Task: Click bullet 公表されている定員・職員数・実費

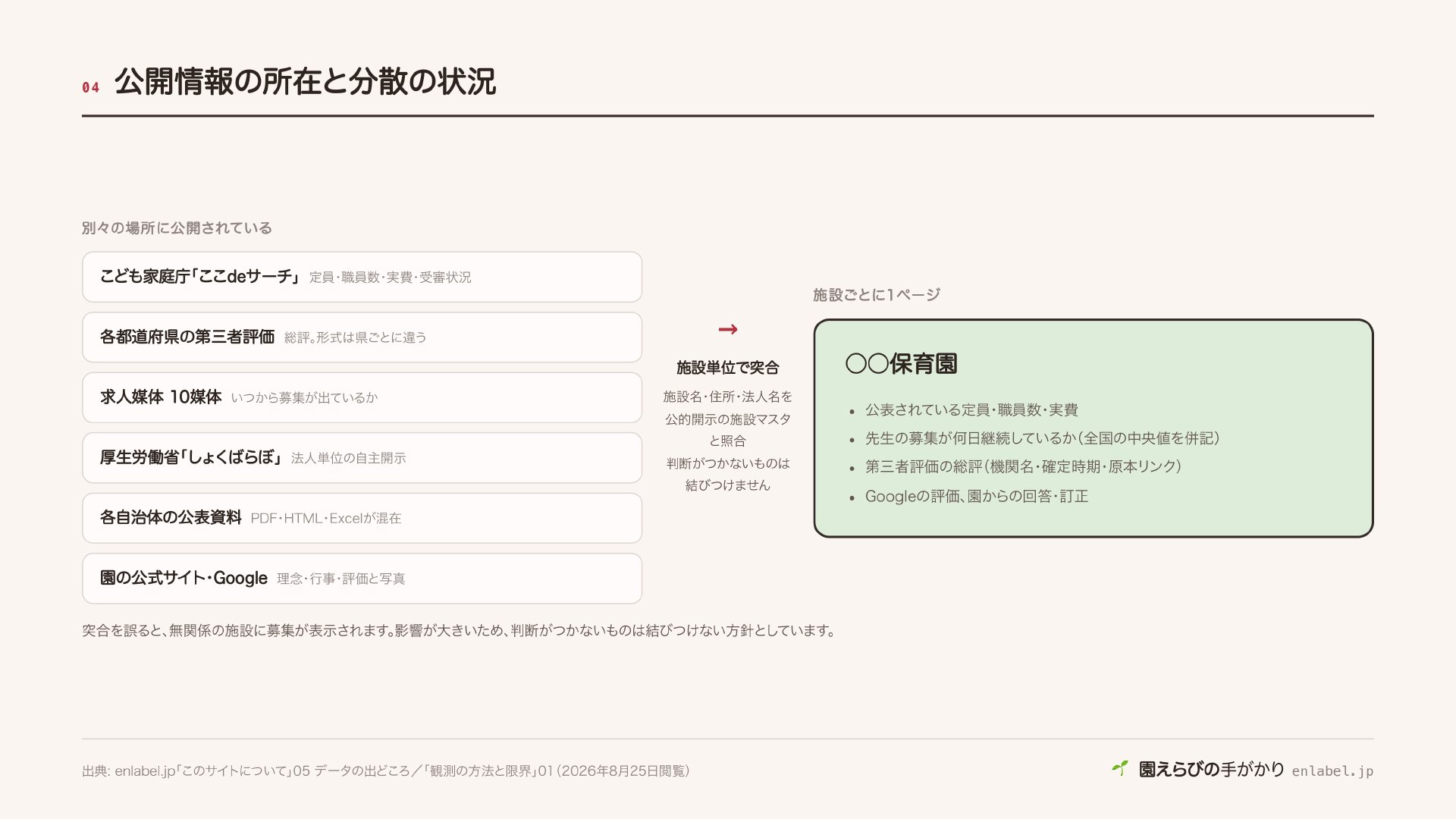Action: pos(971,410)
